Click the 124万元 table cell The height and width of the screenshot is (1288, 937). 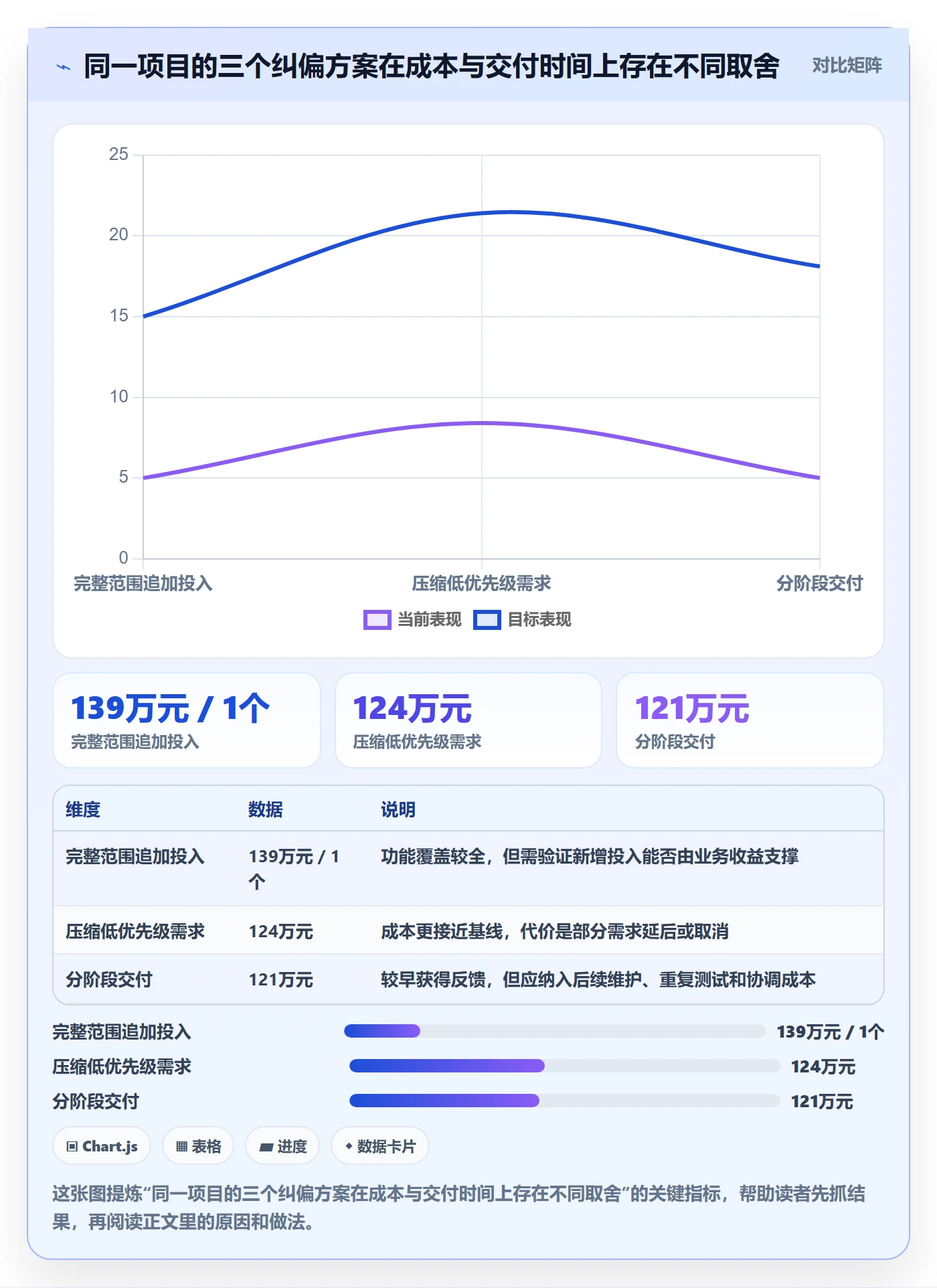pyautogui.click(x=281, y=931)
